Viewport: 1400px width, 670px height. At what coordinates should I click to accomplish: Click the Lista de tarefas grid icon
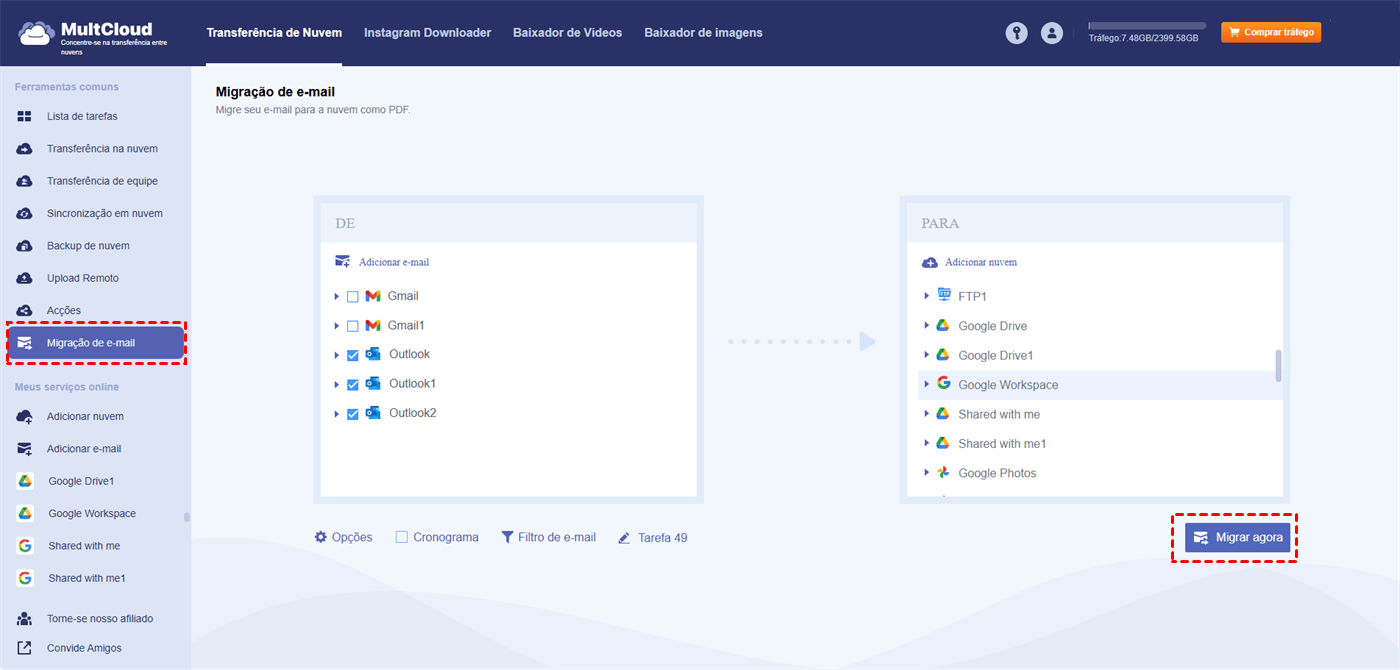(x=25, y=117)
